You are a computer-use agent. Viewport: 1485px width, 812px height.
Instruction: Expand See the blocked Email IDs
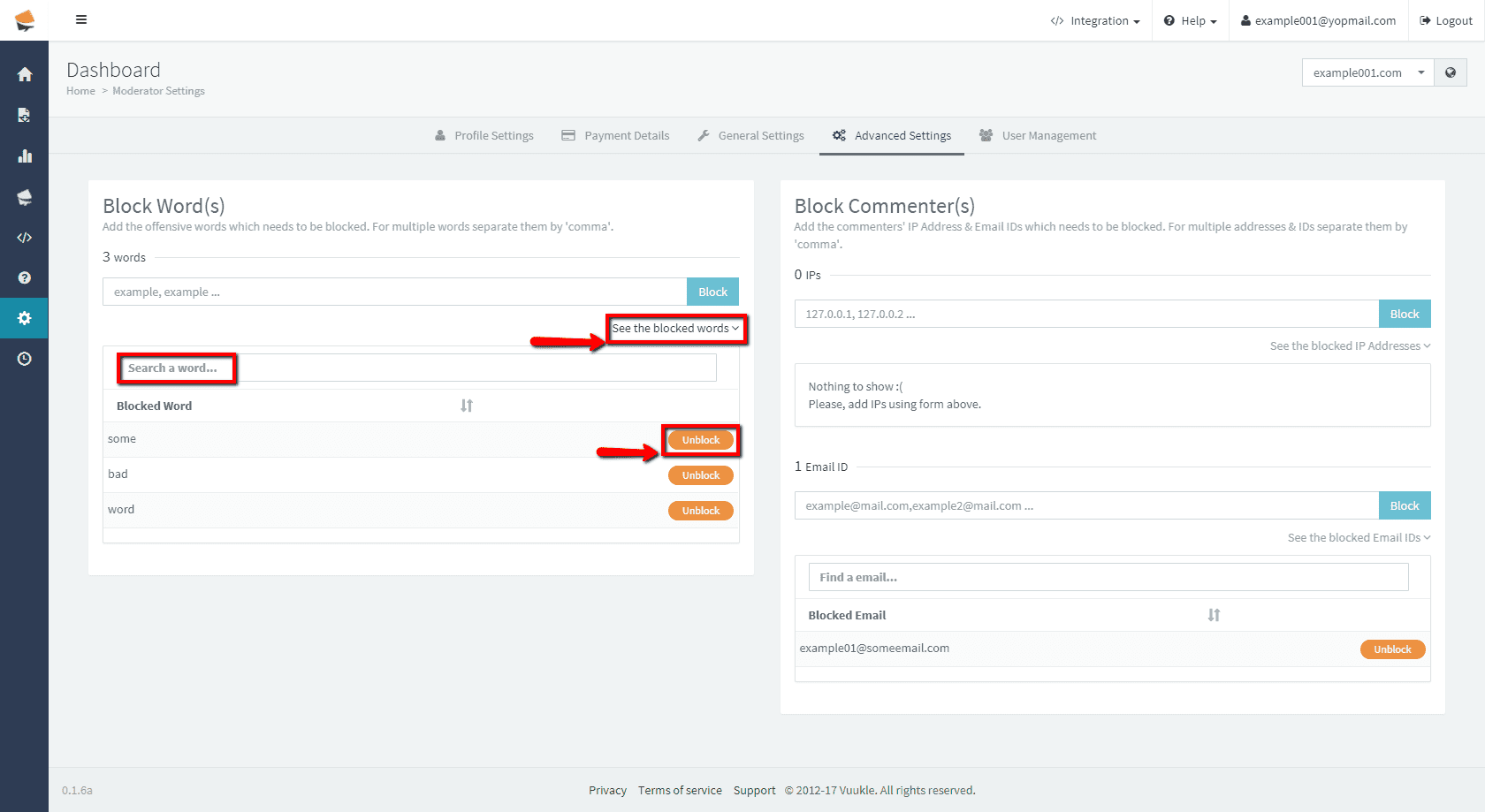pyautogui.click(x=1358, y=537)
